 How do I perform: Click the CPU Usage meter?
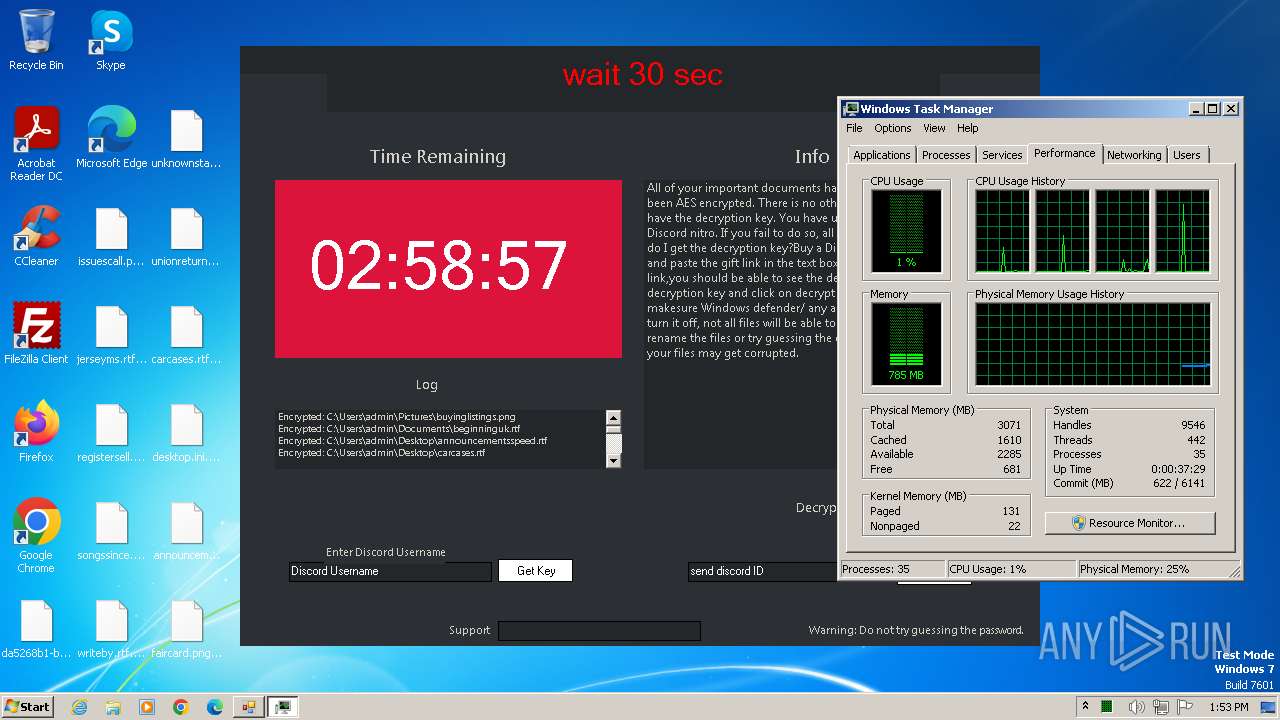[906, 231]
